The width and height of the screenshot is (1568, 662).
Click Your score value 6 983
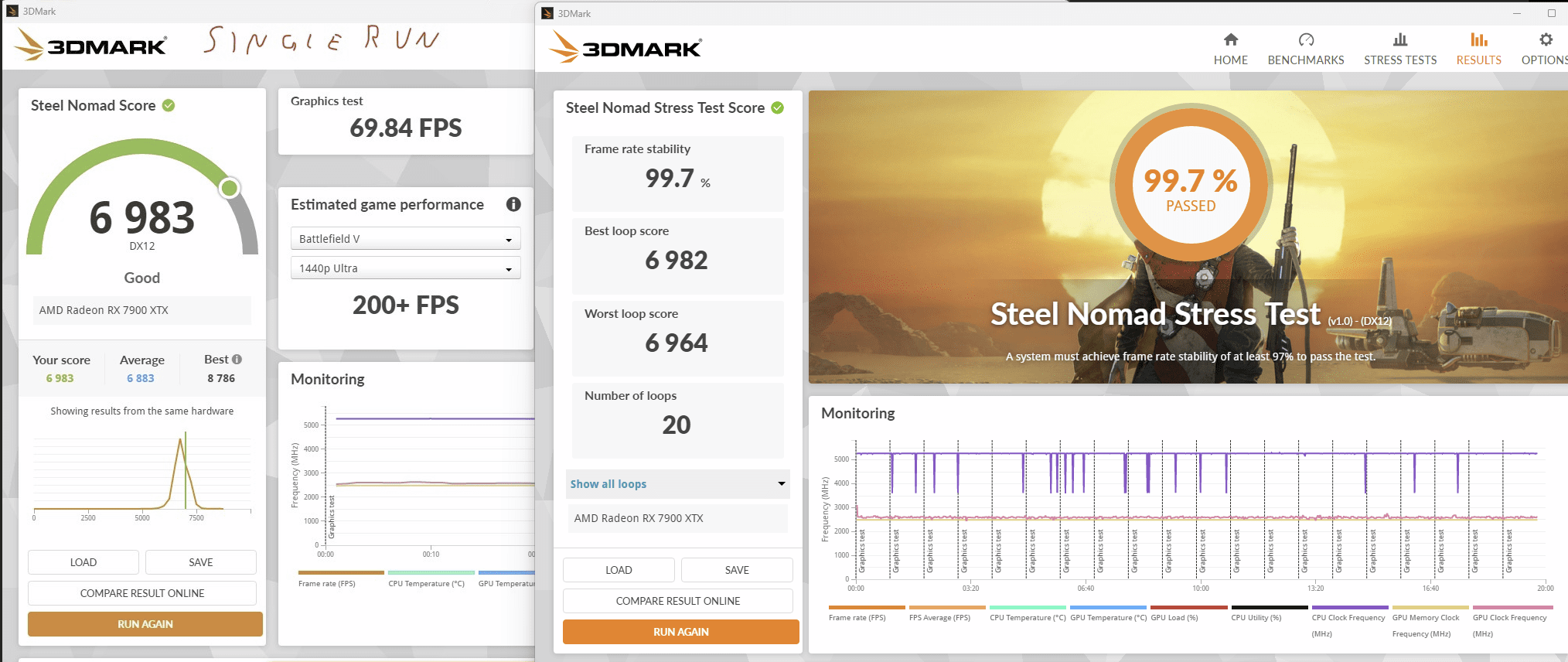[x=60, y=378]
